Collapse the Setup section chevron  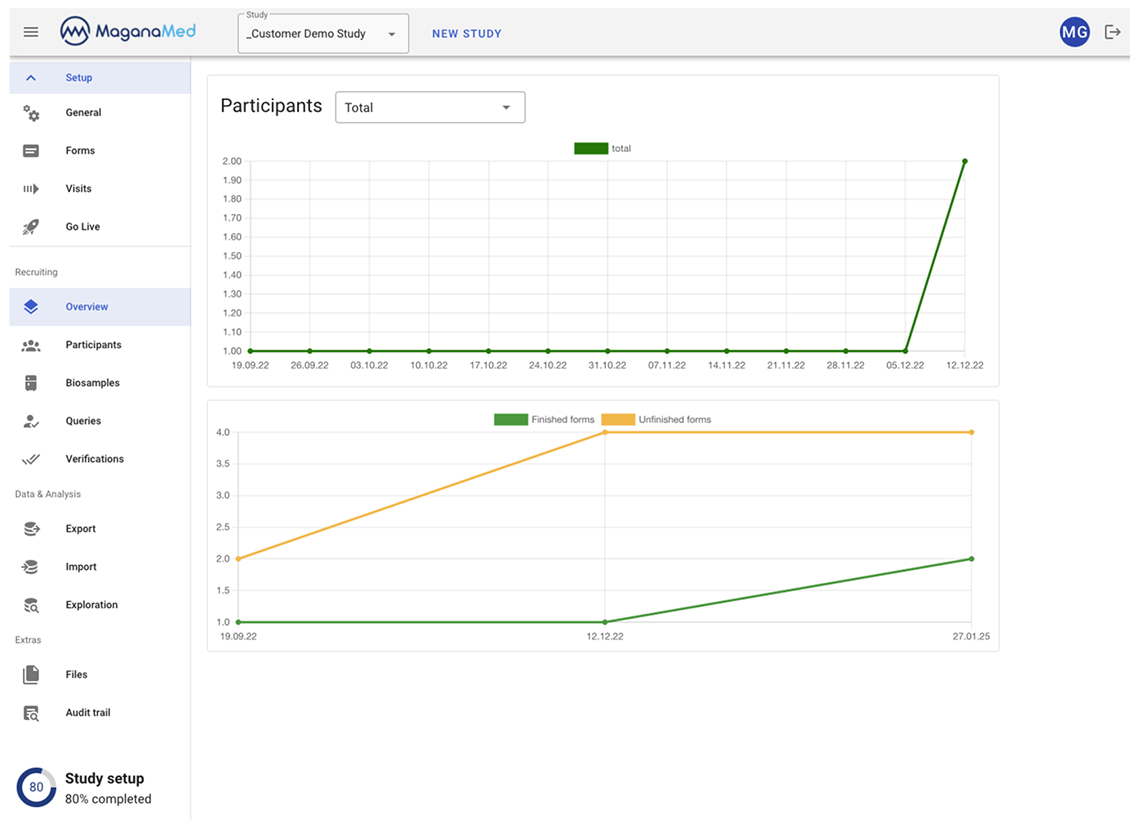point(31,78)
